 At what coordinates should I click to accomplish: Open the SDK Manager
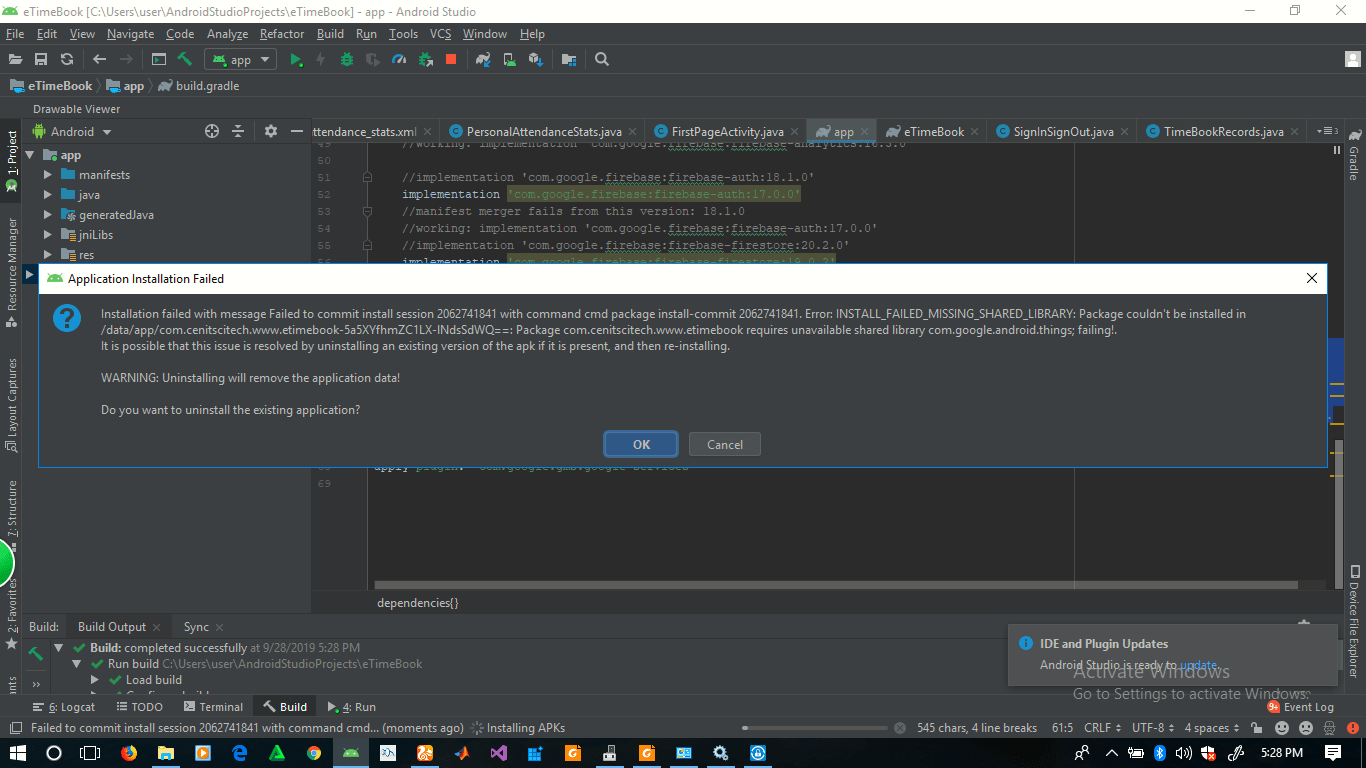click(x=535, y=59)
